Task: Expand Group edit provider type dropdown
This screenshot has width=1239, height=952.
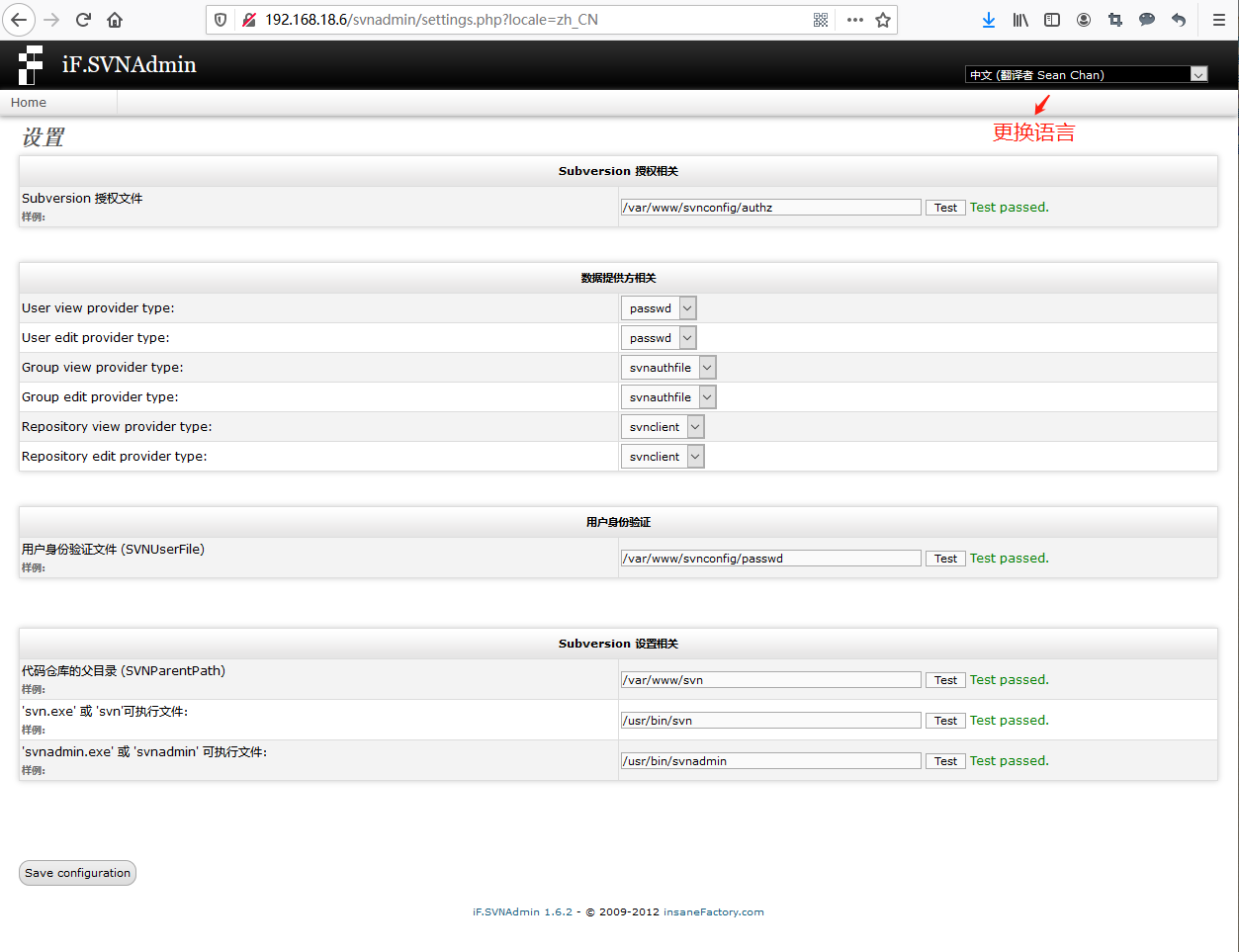Action: (668, 397)
